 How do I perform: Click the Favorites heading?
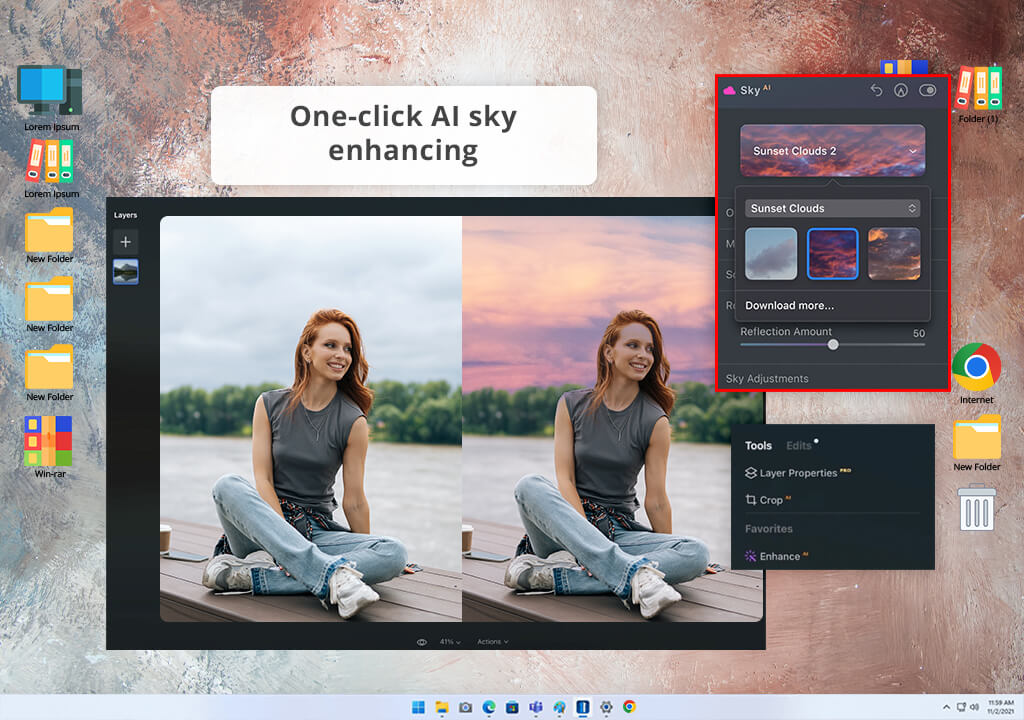coord(769,529)
